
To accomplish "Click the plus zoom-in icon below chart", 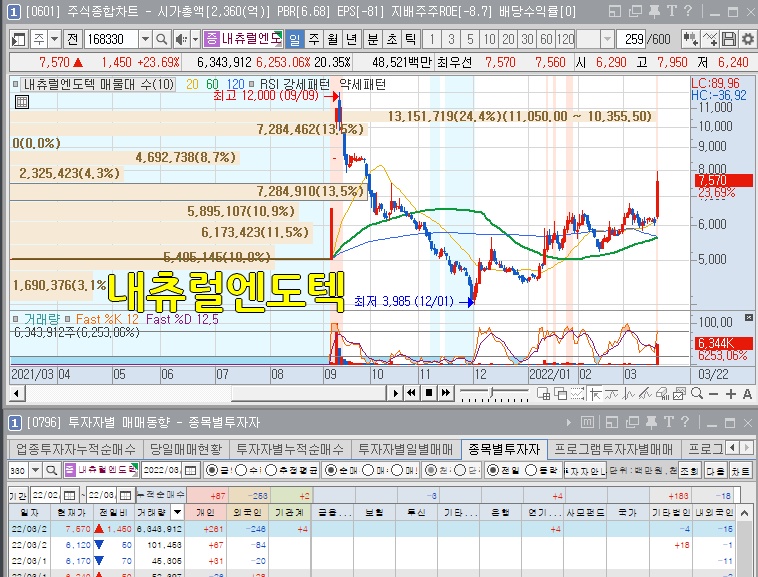I will [731, 394].
